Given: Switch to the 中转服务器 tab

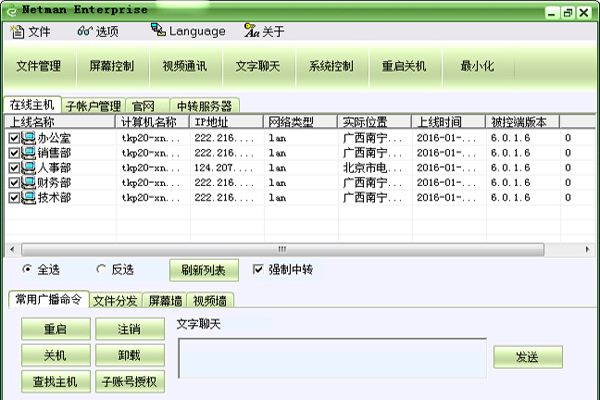Looking at the screenshot, I should [x=203, y=106].
